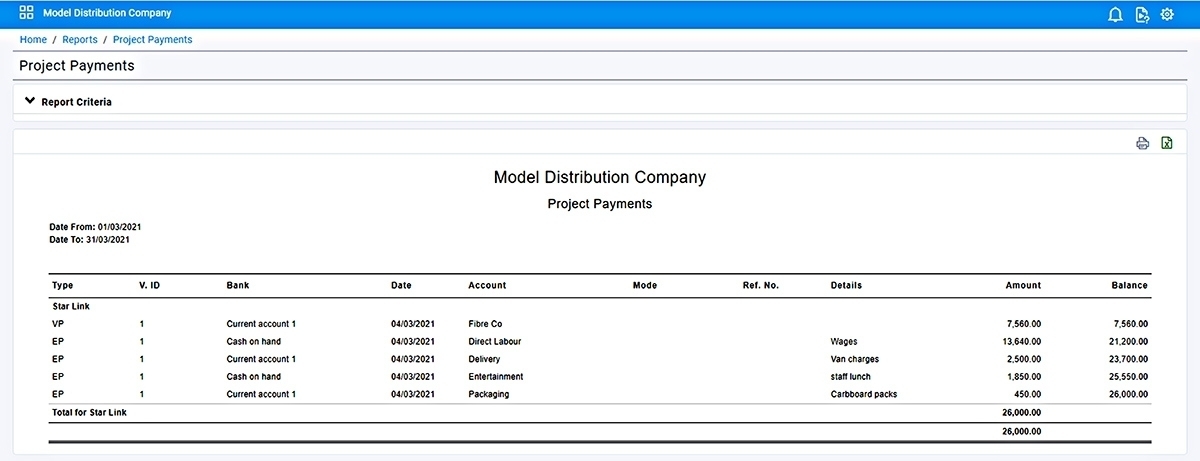This screenshot has height=461, width=1200.
Task: Click the Star Link group row
Action: tap(599, 306)
